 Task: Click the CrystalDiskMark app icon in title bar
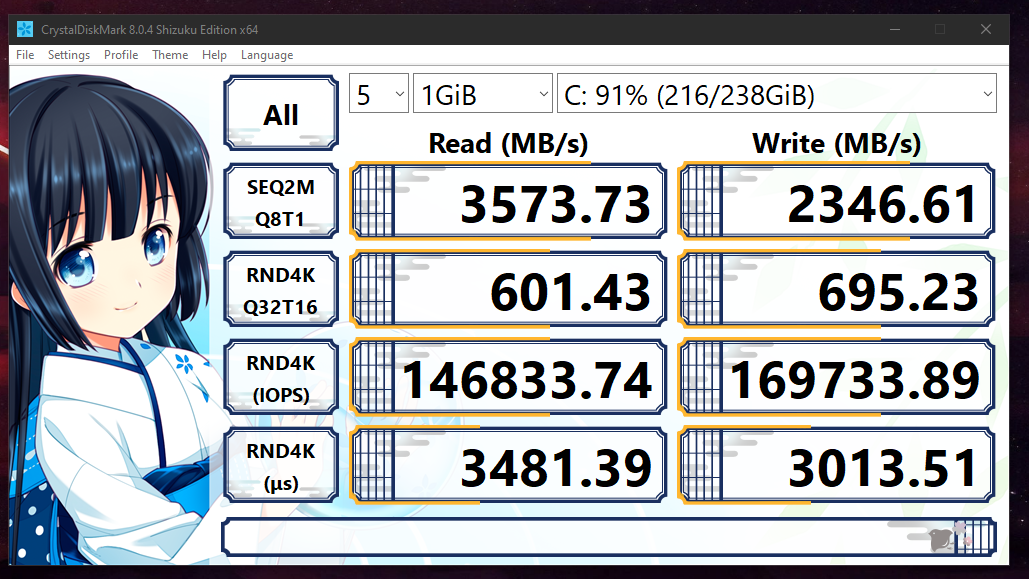pyautogui.click(x=25, y=30)
